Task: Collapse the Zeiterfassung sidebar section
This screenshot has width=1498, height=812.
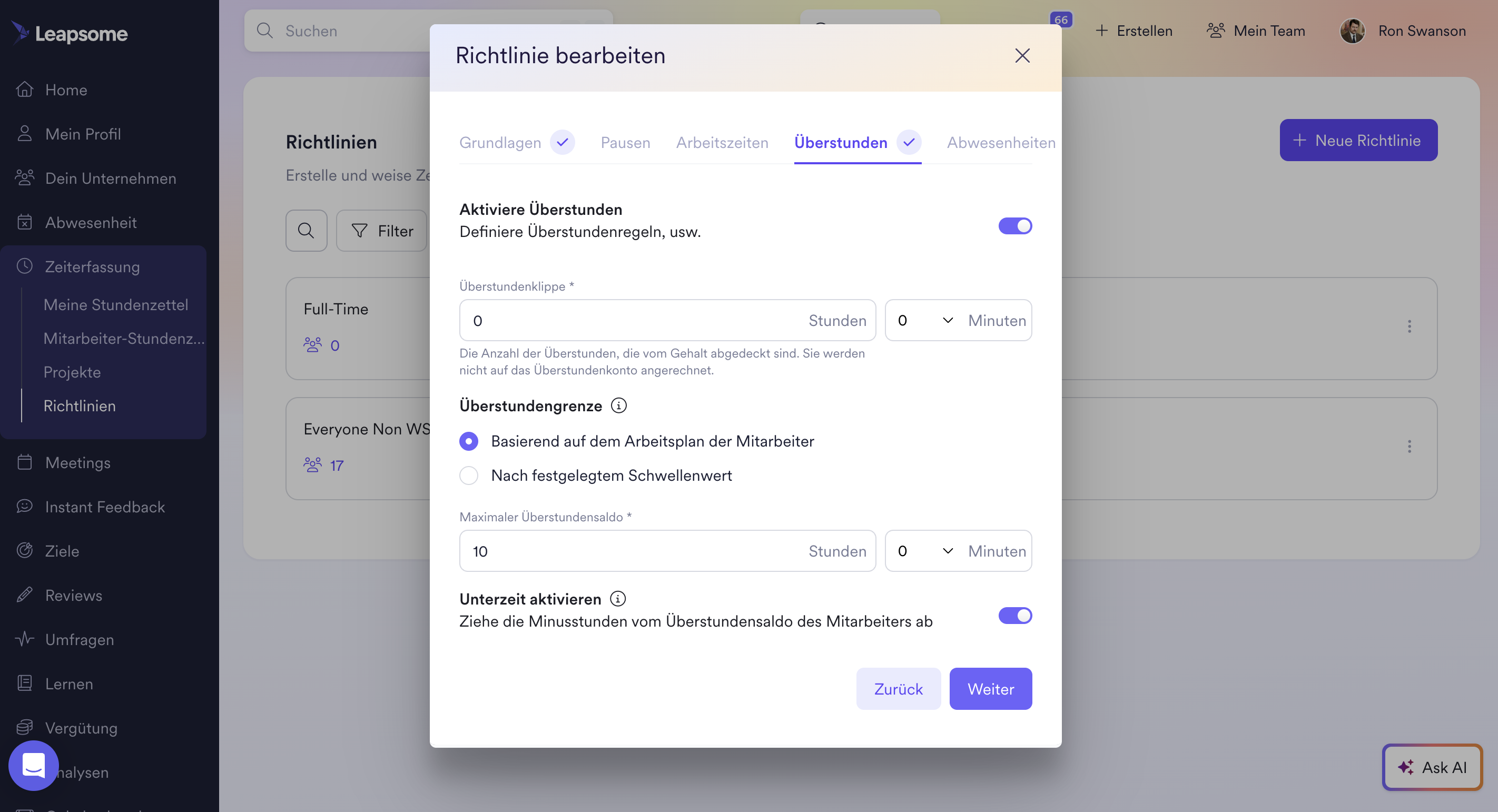Action: tap(93, 267)
